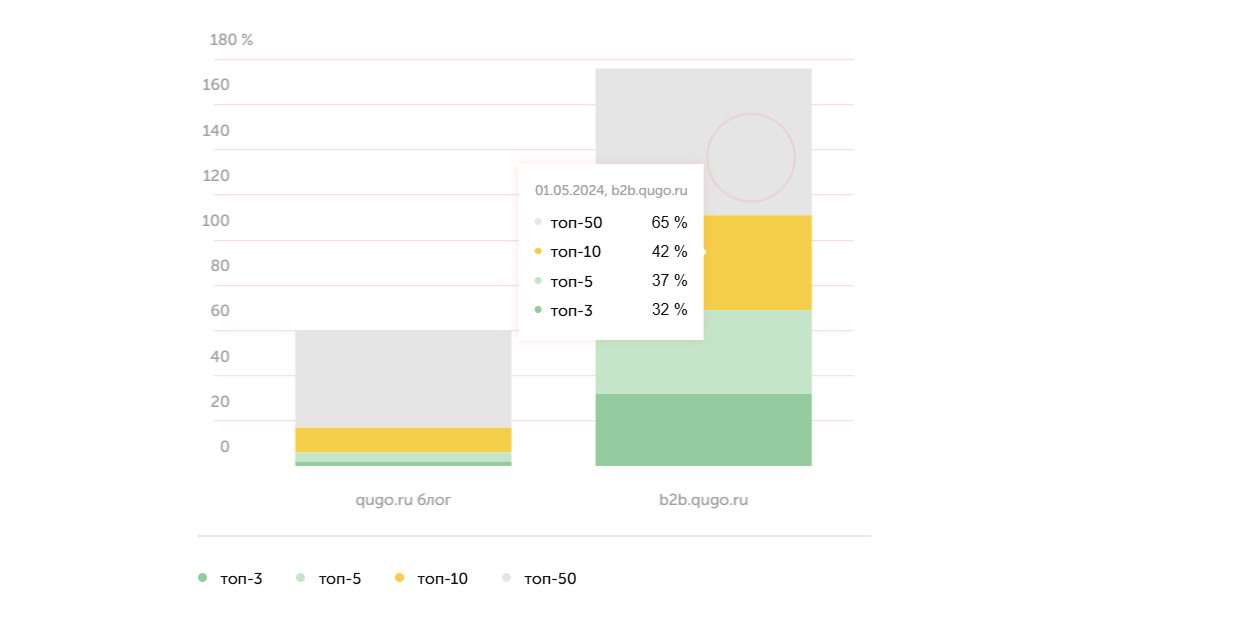Screen dimensions: 1250x626
Task: Click dark green топ-3 segment of b2b.qugo.ru bar
Action: (703, 430)
